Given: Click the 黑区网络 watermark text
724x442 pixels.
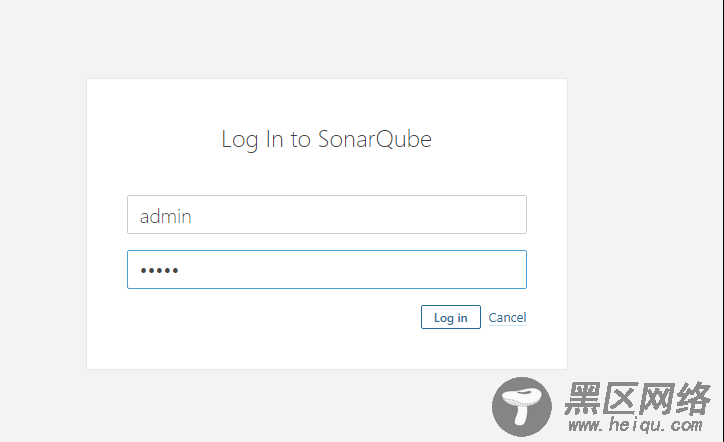Looking at the screenshot, I should coord(637,398).
